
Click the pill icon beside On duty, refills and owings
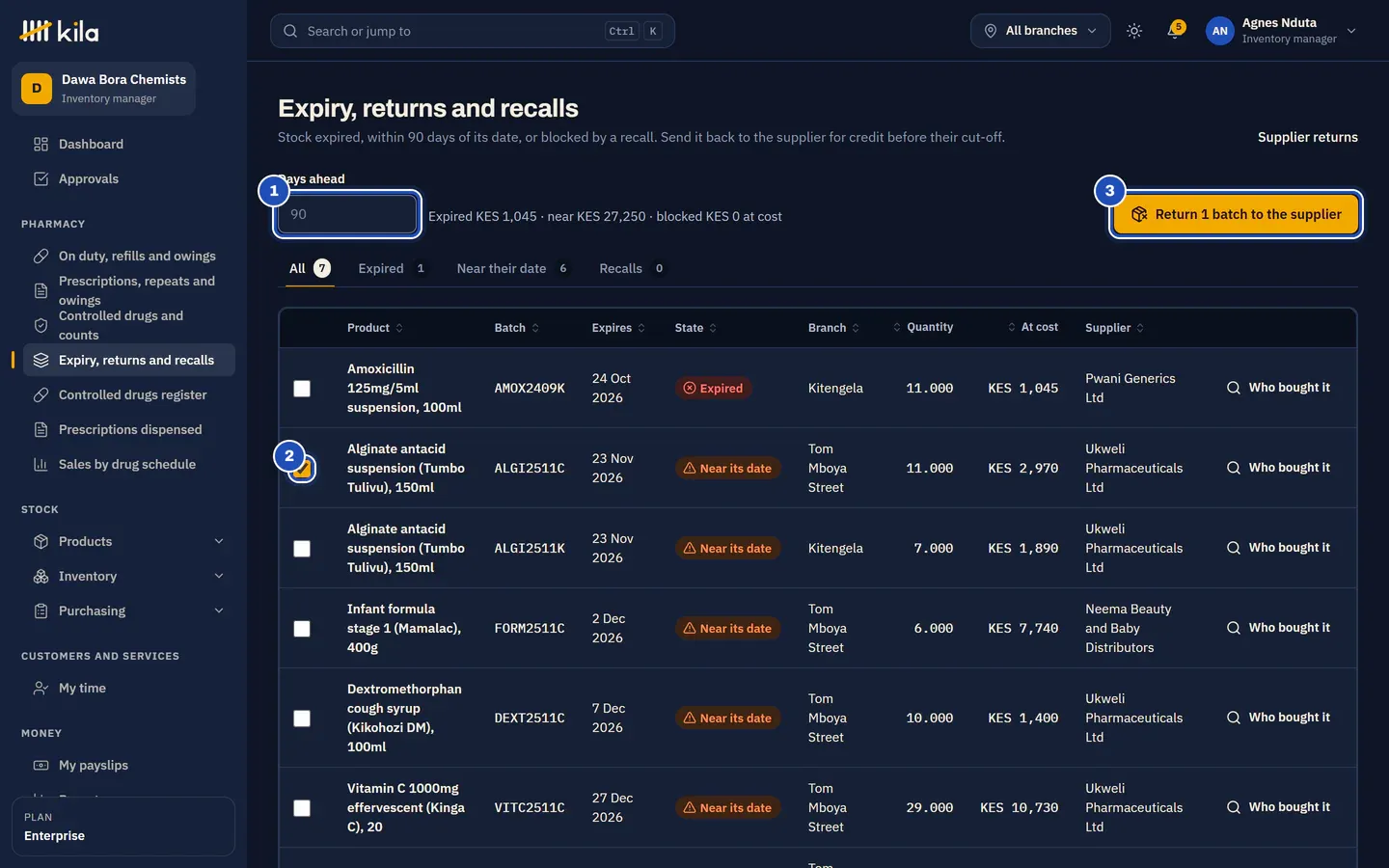[x=41, y=256]
